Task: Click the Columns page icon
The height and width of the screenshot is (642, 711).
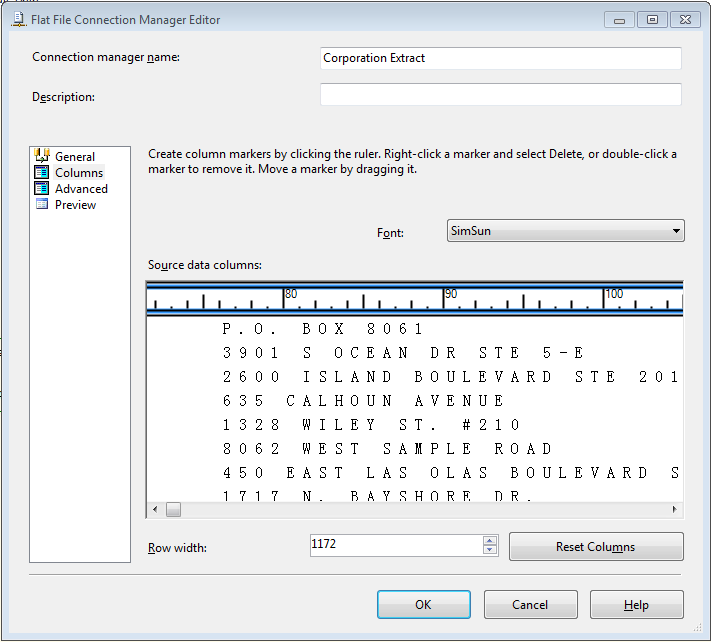Action: pos(42,172)
